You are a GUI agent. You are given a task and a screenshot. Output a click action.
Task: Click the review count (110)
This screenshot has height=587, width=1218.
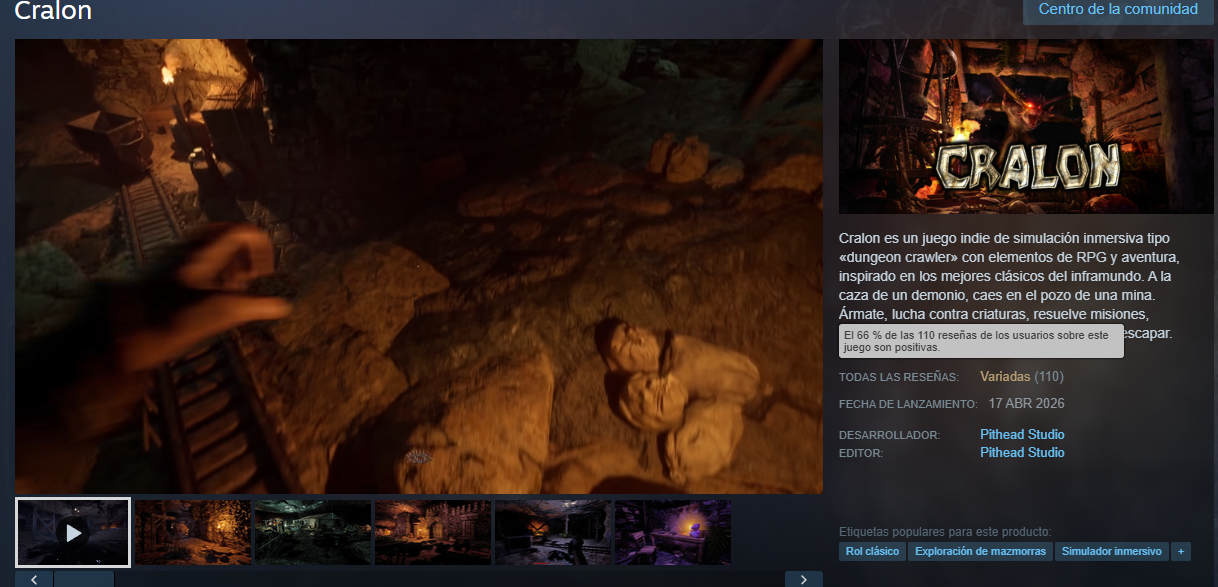[x=1049, y=377]
